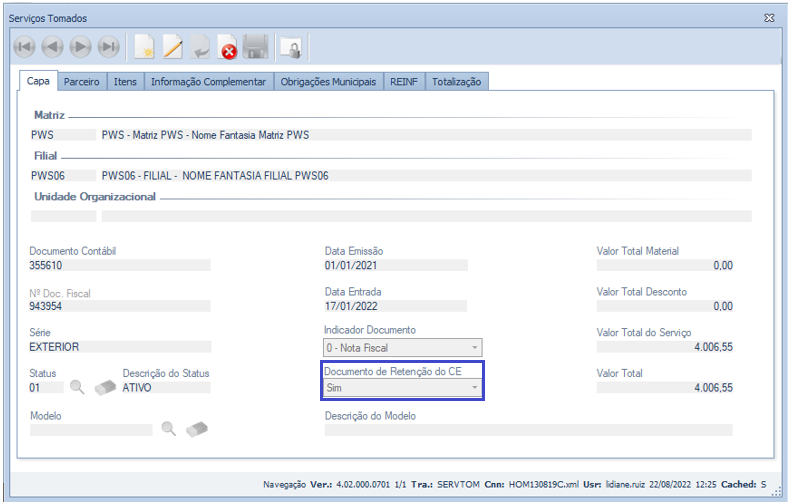The image size is (792, 504).
Task: Go to the previous record
Action: [x=52, y=46]
